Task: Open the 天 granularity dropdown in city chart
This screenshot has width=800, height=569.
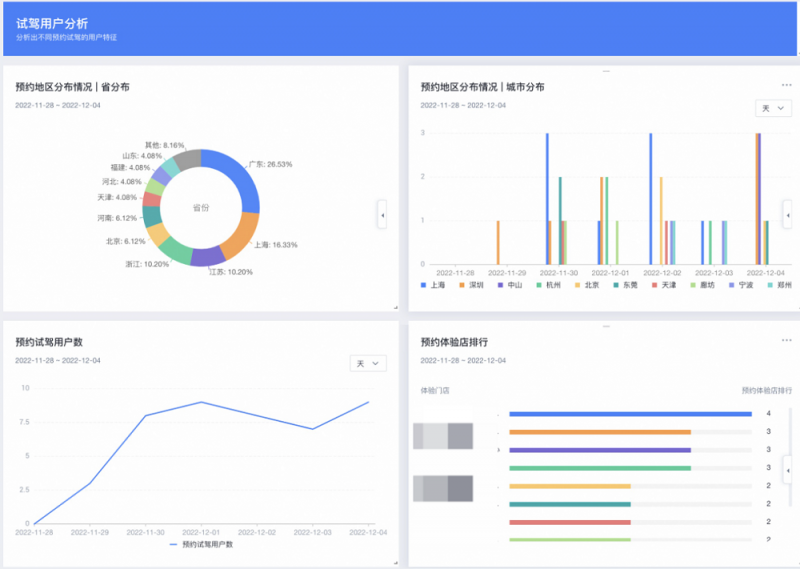Action: click(x=770, y=108)
